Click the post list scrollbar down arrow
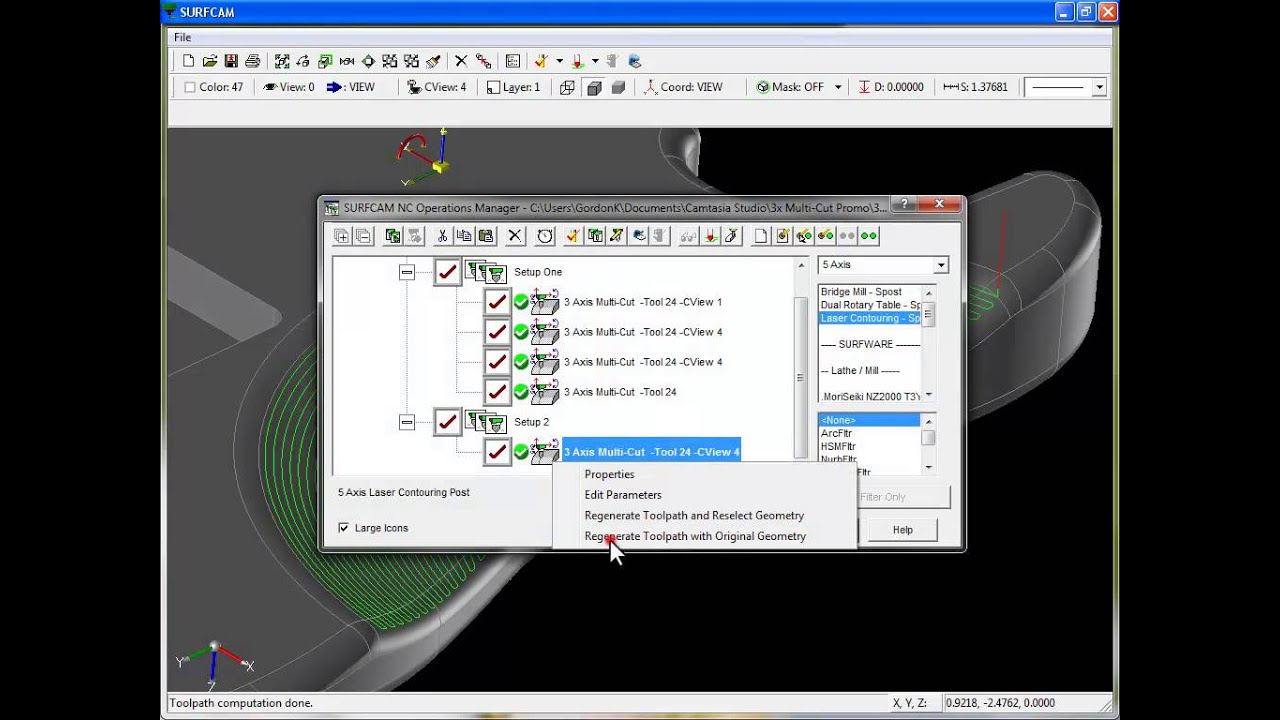 929,395
